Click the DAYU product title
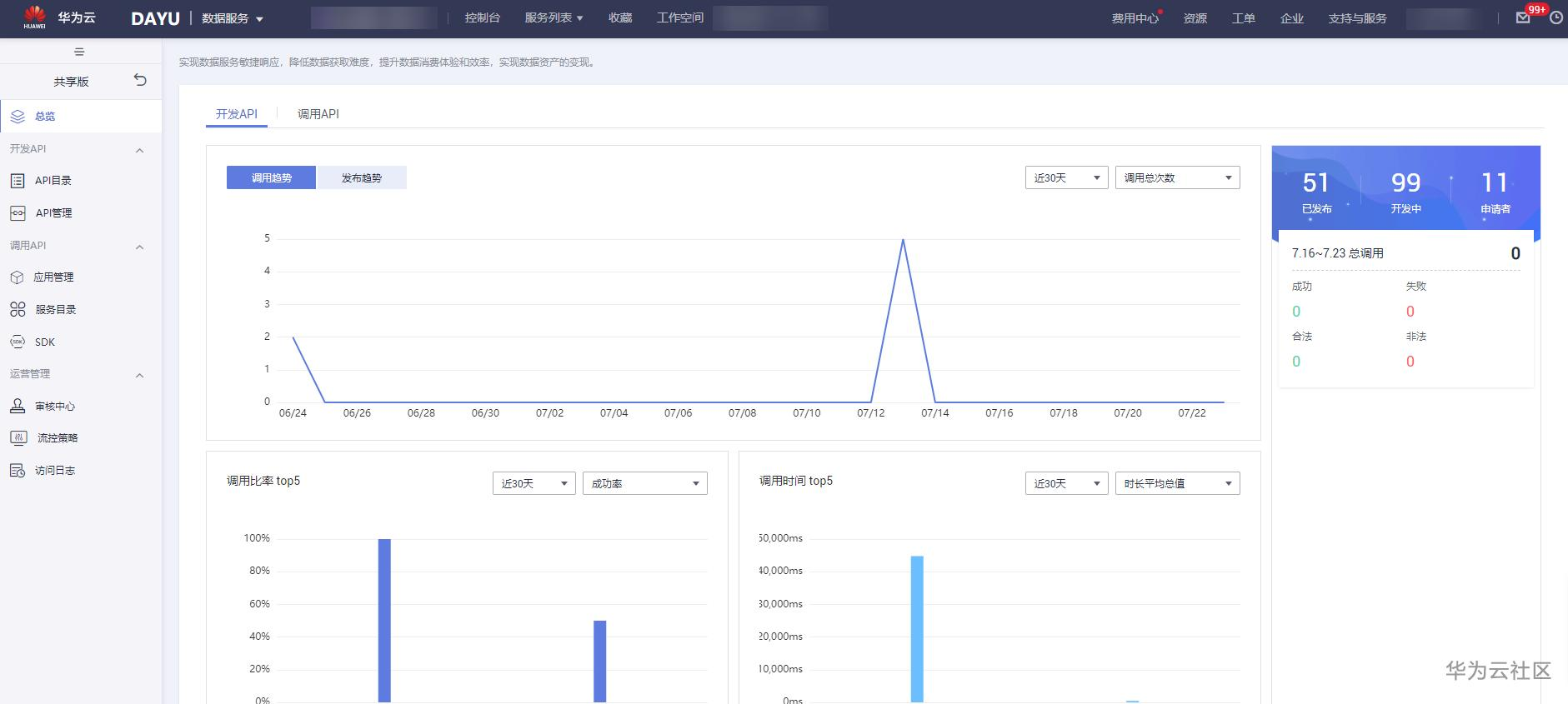The image size is (1568, 704). point(155,18)
